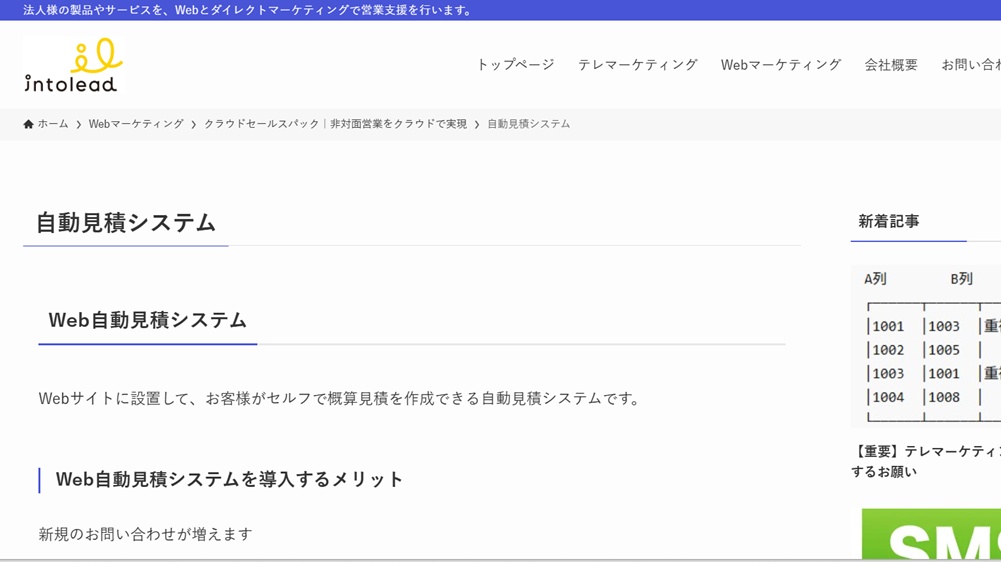The width and height of the screenshot is (1001, 562).
Task: Follow the Webマーケティング breadcrumb link
Action: pos(136,124)
